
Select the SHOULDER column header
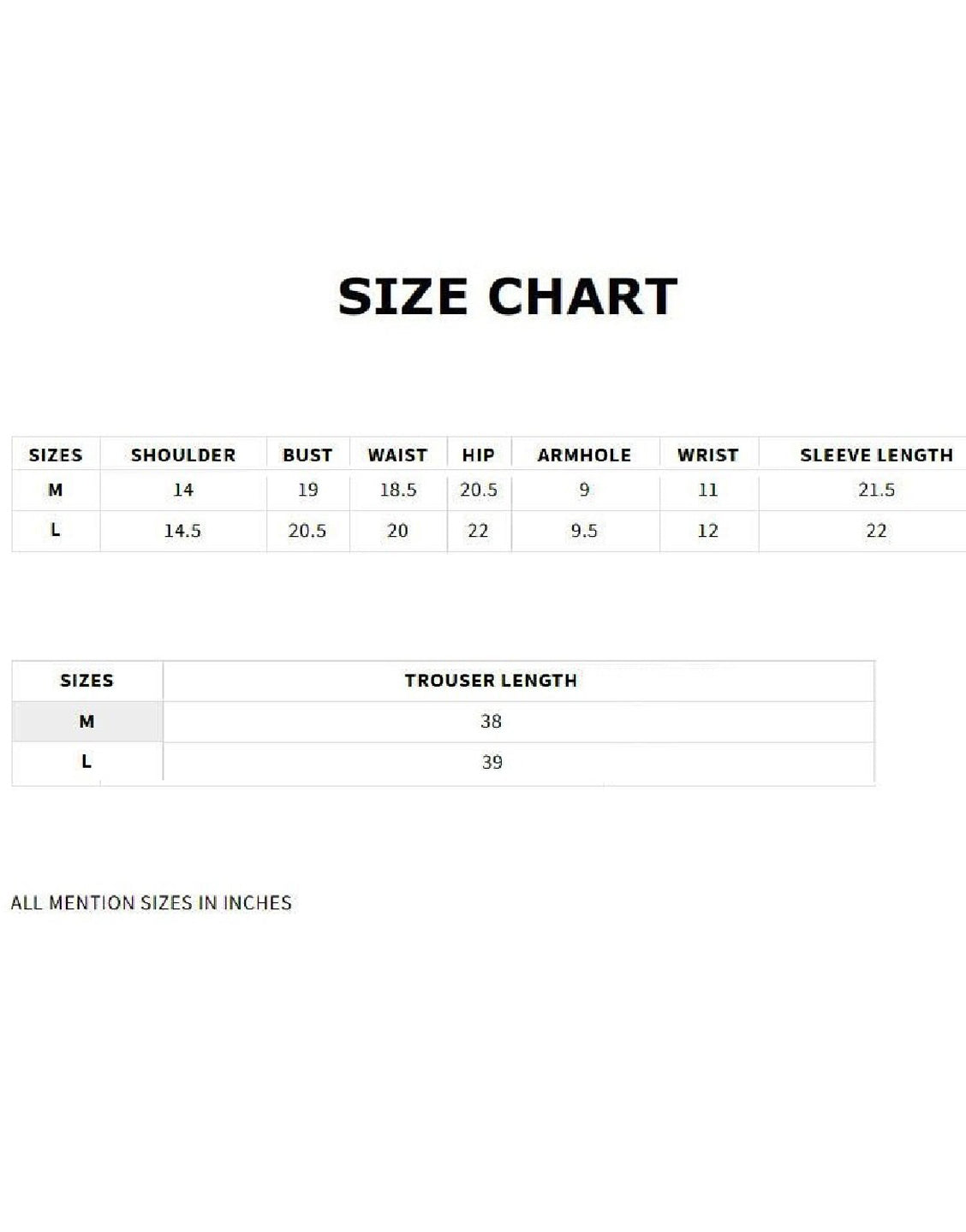[183, 455]
